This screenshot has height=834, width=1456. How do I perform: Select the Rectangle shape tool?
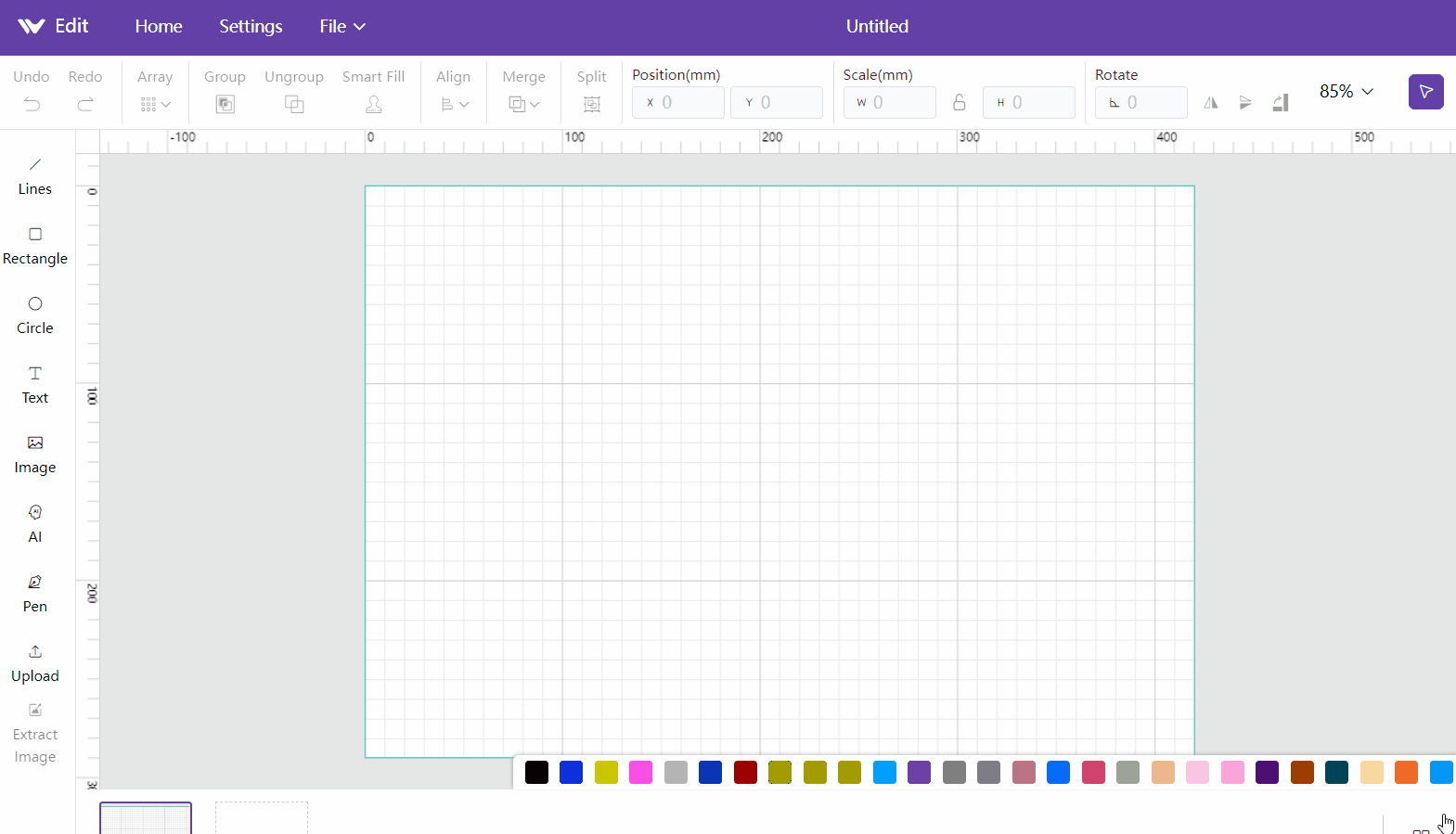[x=35, y=246]
